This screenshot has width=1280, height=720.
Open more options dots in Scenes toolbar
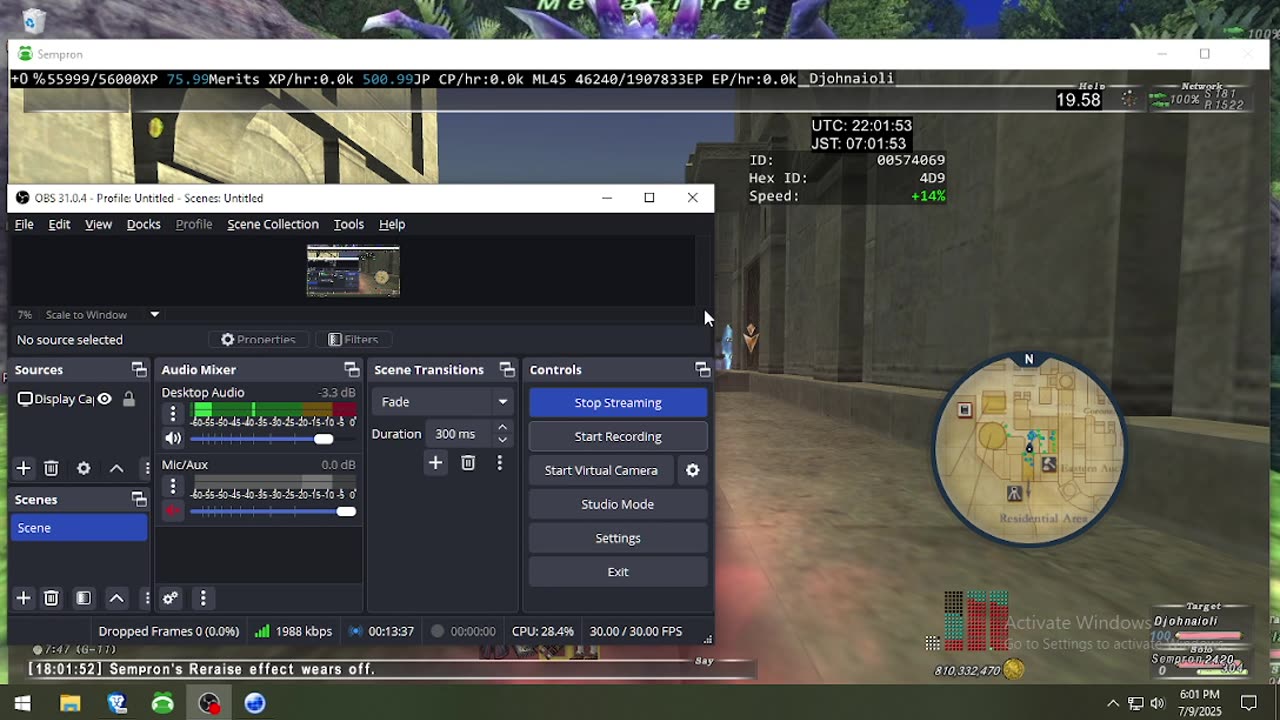[146, 598]
